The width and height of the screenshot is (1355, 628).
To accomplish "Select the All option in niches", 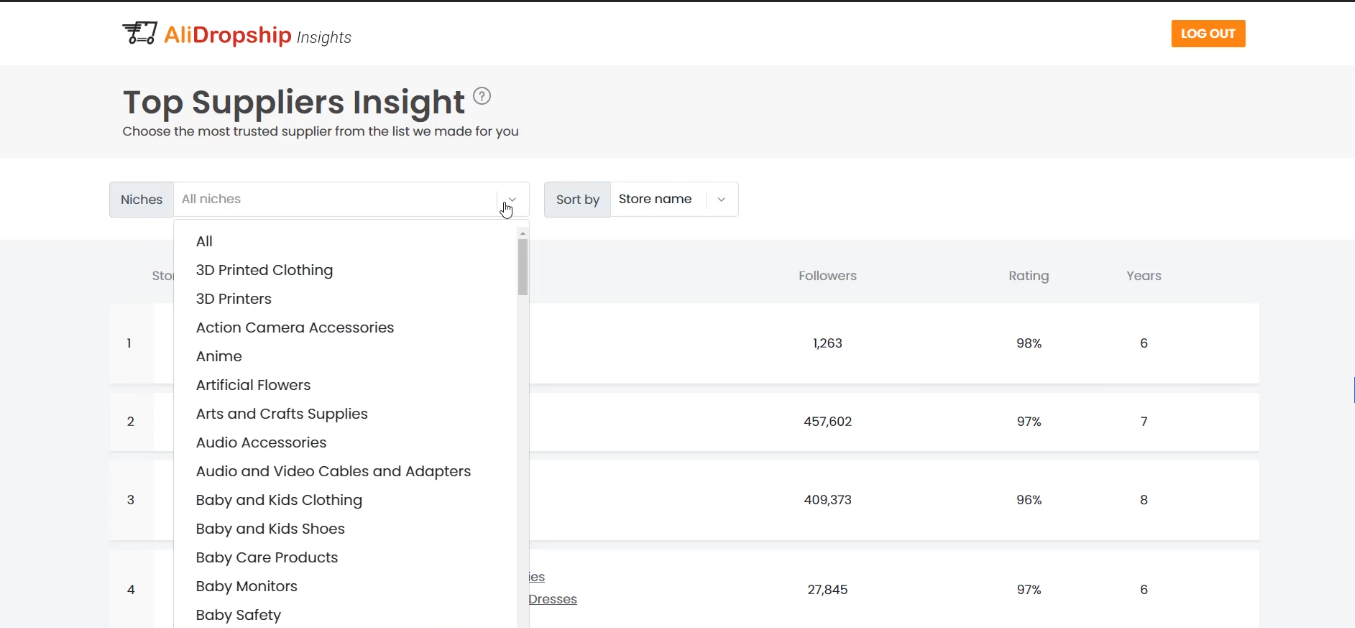I will coord(205,241).
